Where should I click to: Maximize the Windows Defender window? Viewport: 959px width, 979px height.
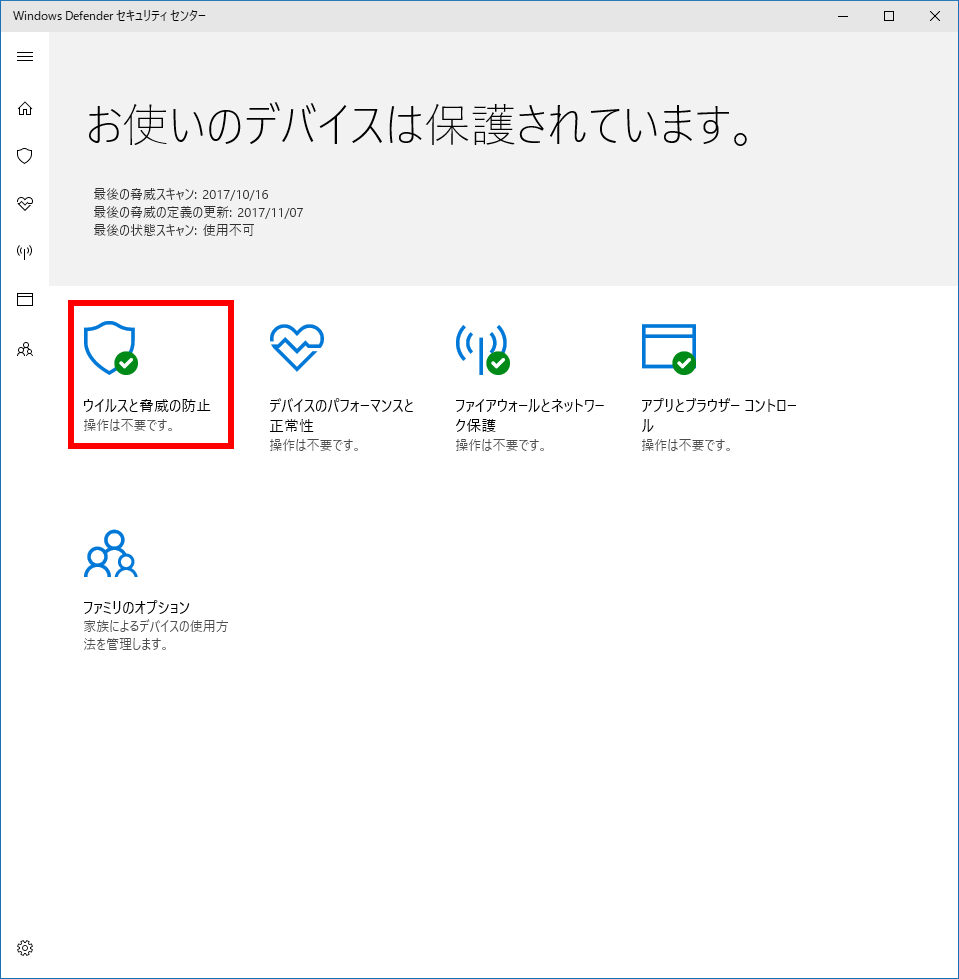coord(889,16)
